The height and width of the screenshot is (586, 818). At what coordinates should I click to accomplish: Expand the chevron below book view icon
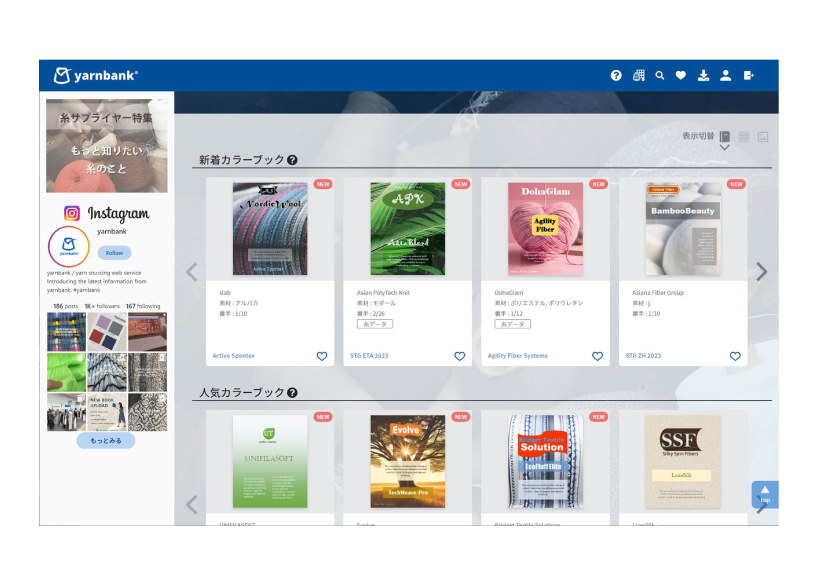725,148
